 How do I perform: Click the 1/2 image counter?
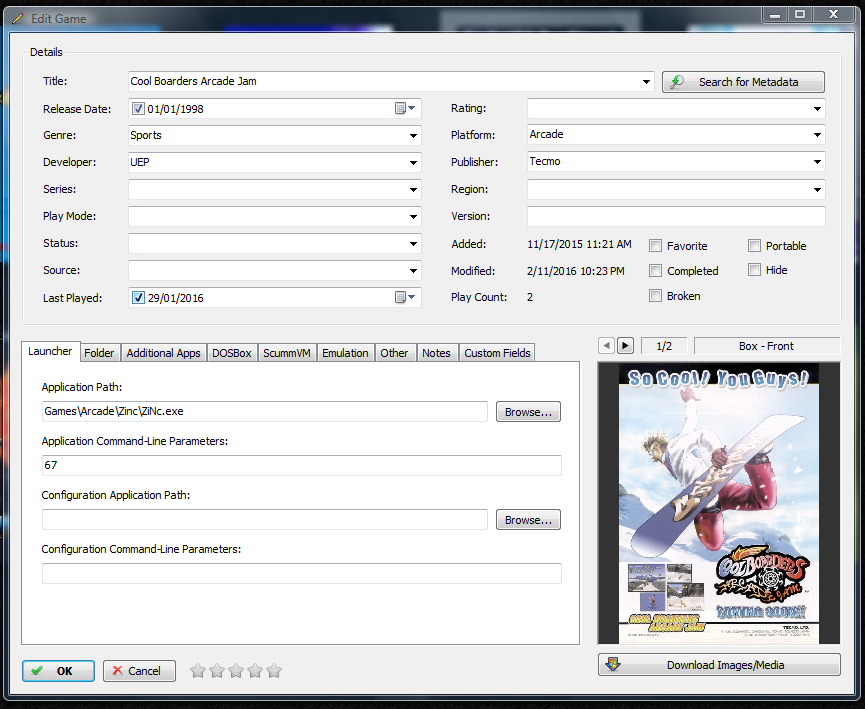(x=664, y=346)
